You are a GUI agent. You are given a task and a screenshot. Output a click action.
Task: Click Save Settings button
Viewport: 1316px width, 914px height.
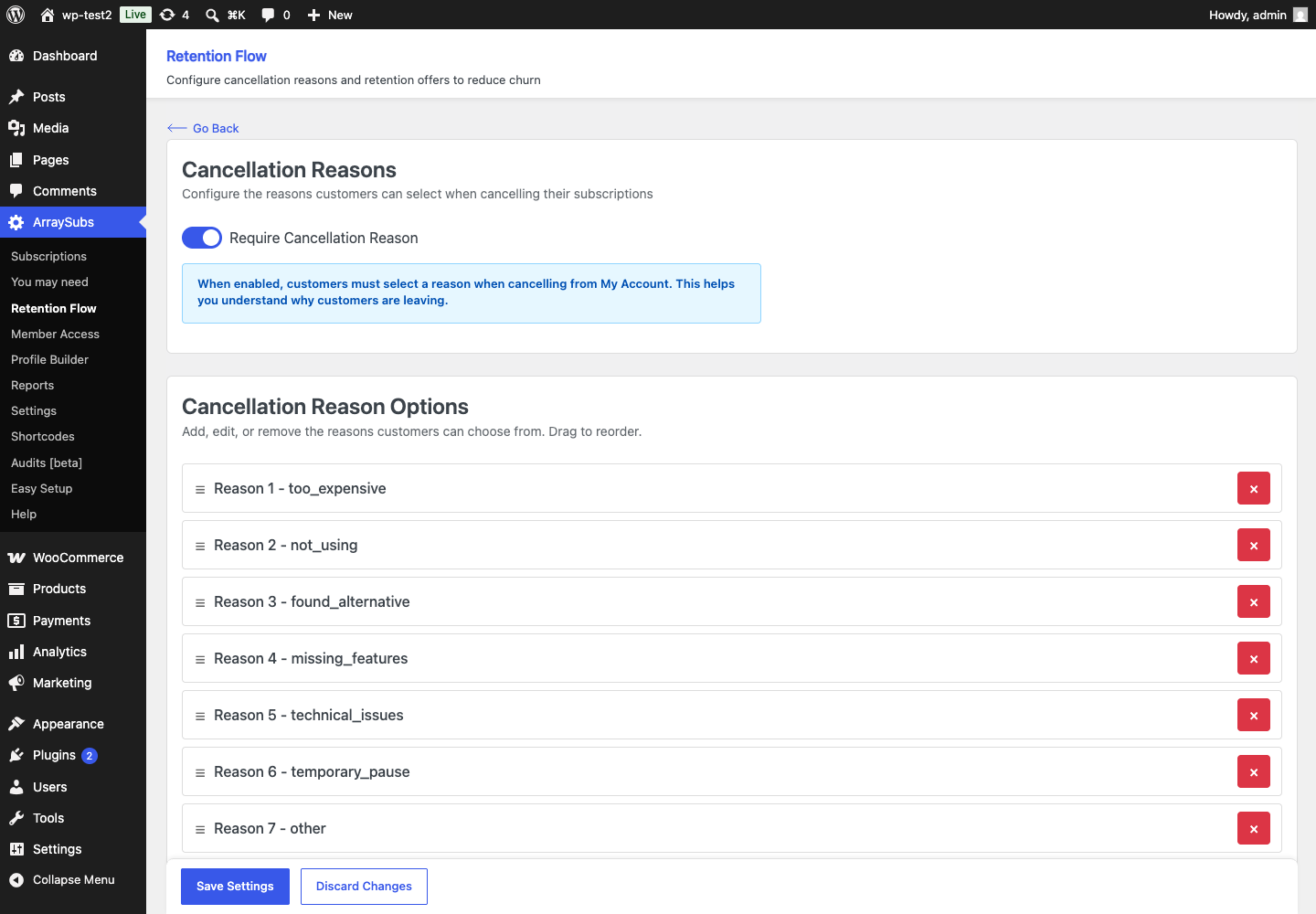pos(235,887)
